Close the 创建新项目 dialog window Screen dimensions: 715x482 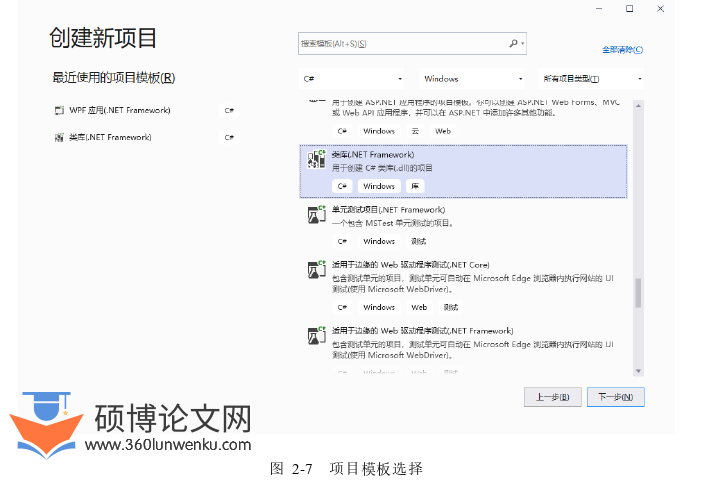pyautogui.click(x=660, y=9)
